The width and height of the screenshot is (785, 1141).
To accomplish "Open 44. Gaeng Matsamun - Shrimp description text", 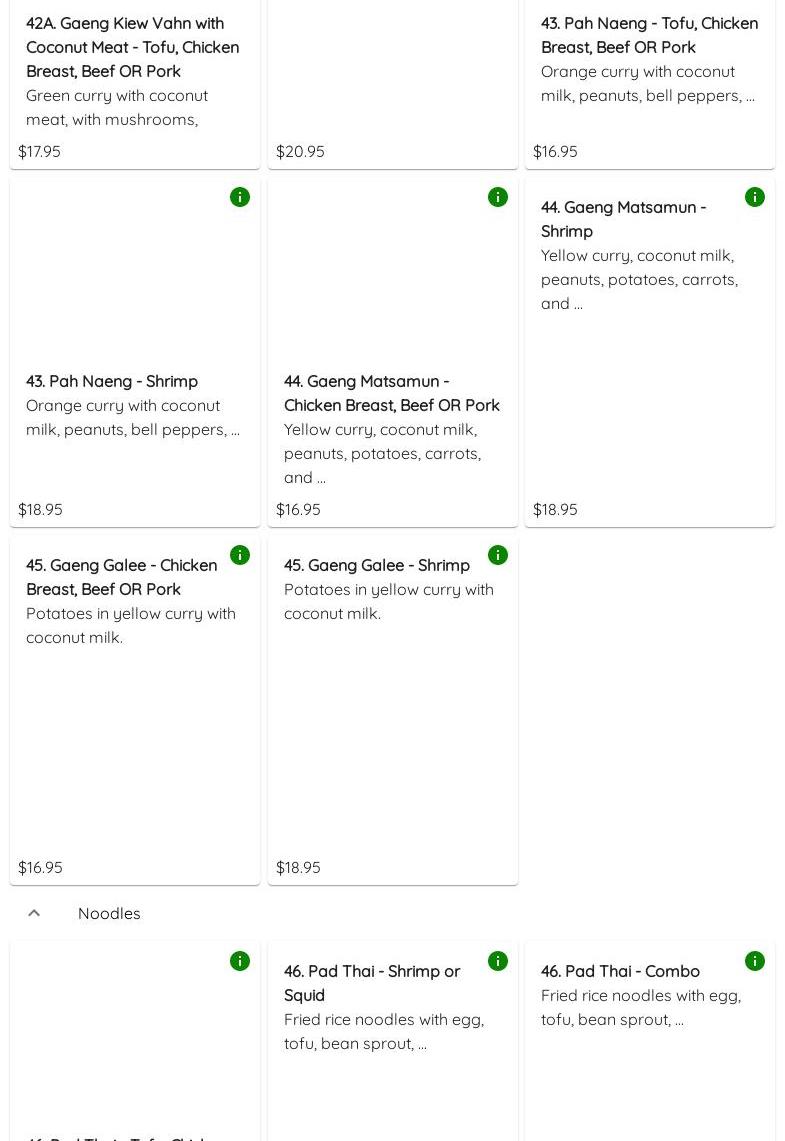I will tap(639, 279).
